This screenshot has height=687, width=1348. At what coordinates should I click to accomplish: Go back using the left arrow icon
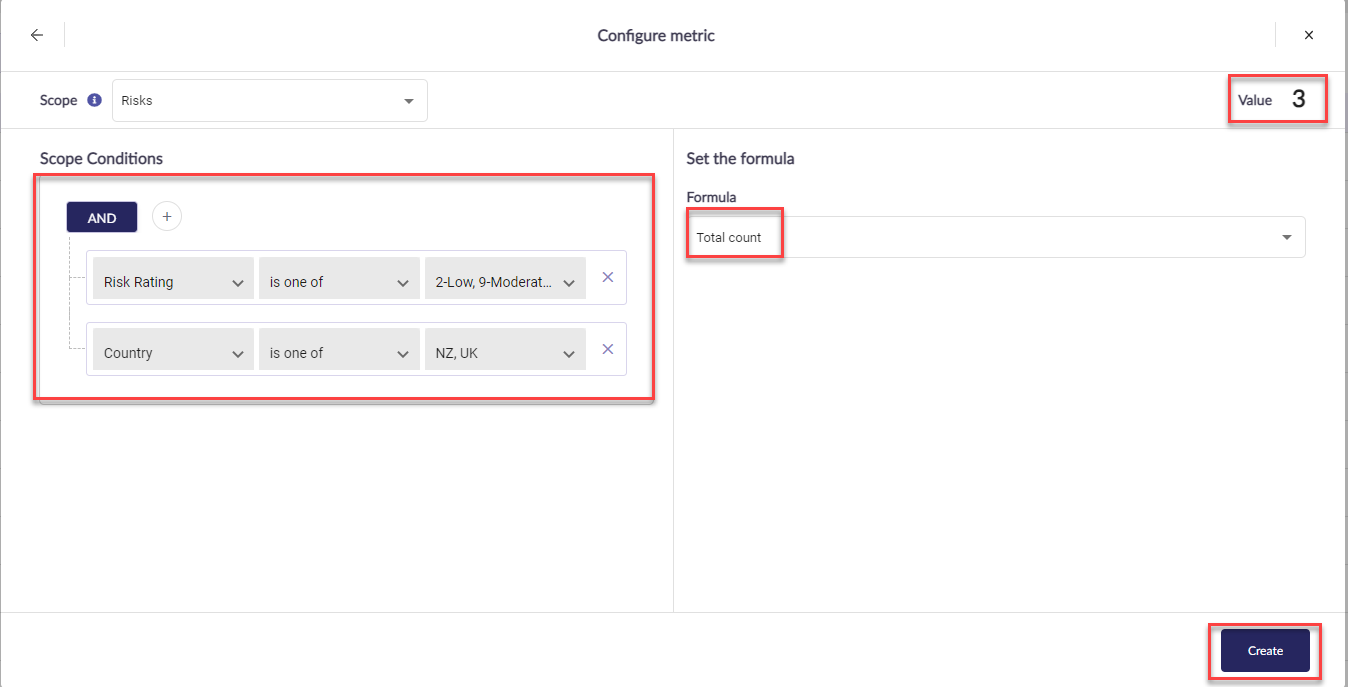tap(37, 35)
